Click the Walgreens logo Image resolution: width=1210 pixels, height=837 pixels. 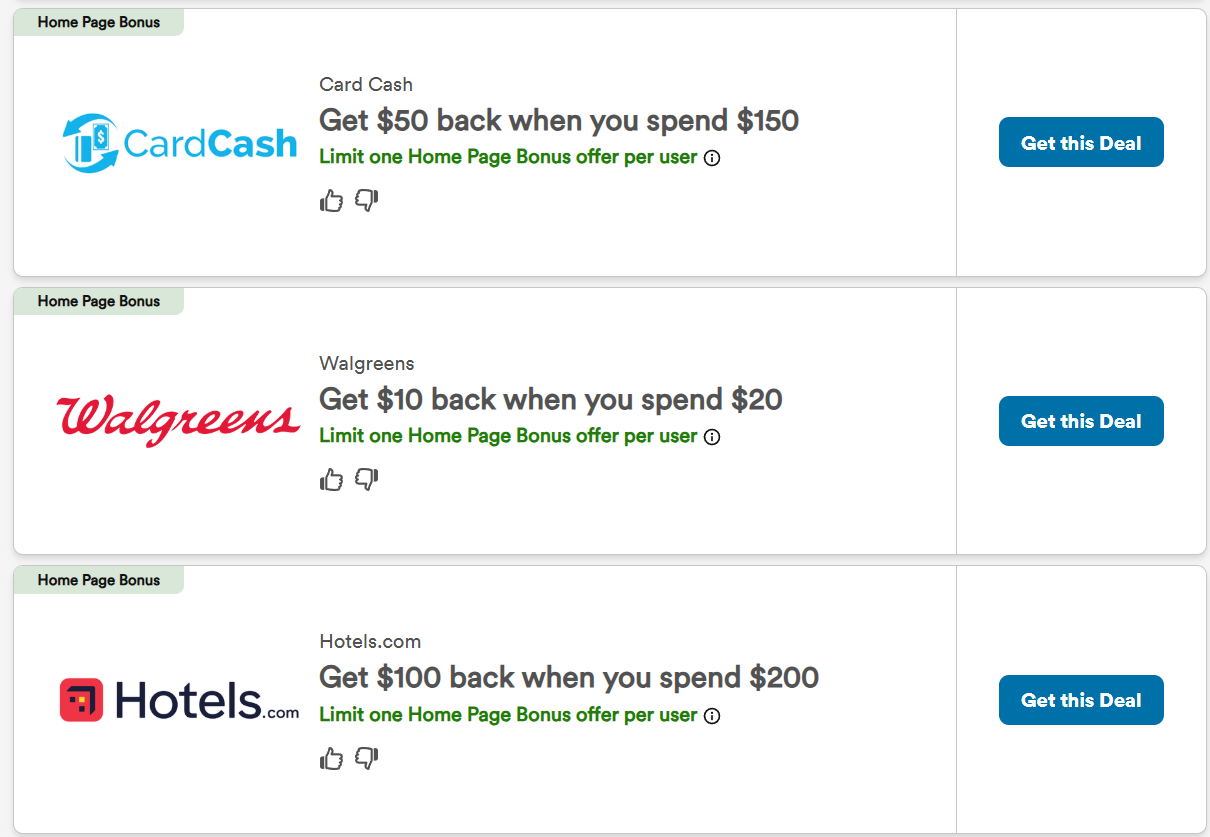point(178,420)
